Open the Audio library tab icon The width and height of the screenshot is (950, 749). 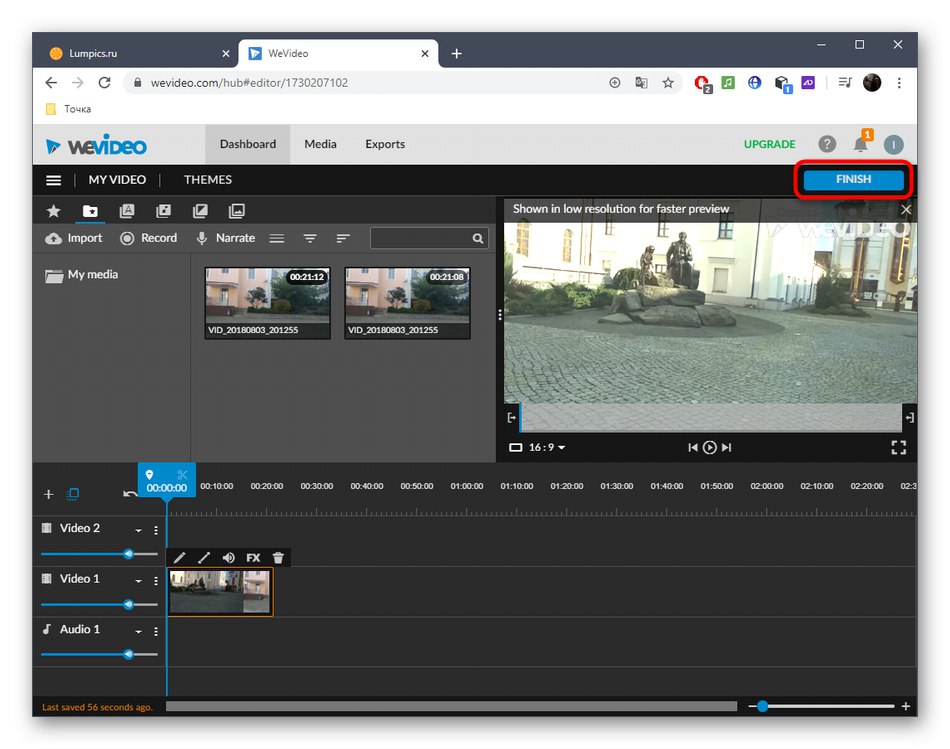click(163, 211)
